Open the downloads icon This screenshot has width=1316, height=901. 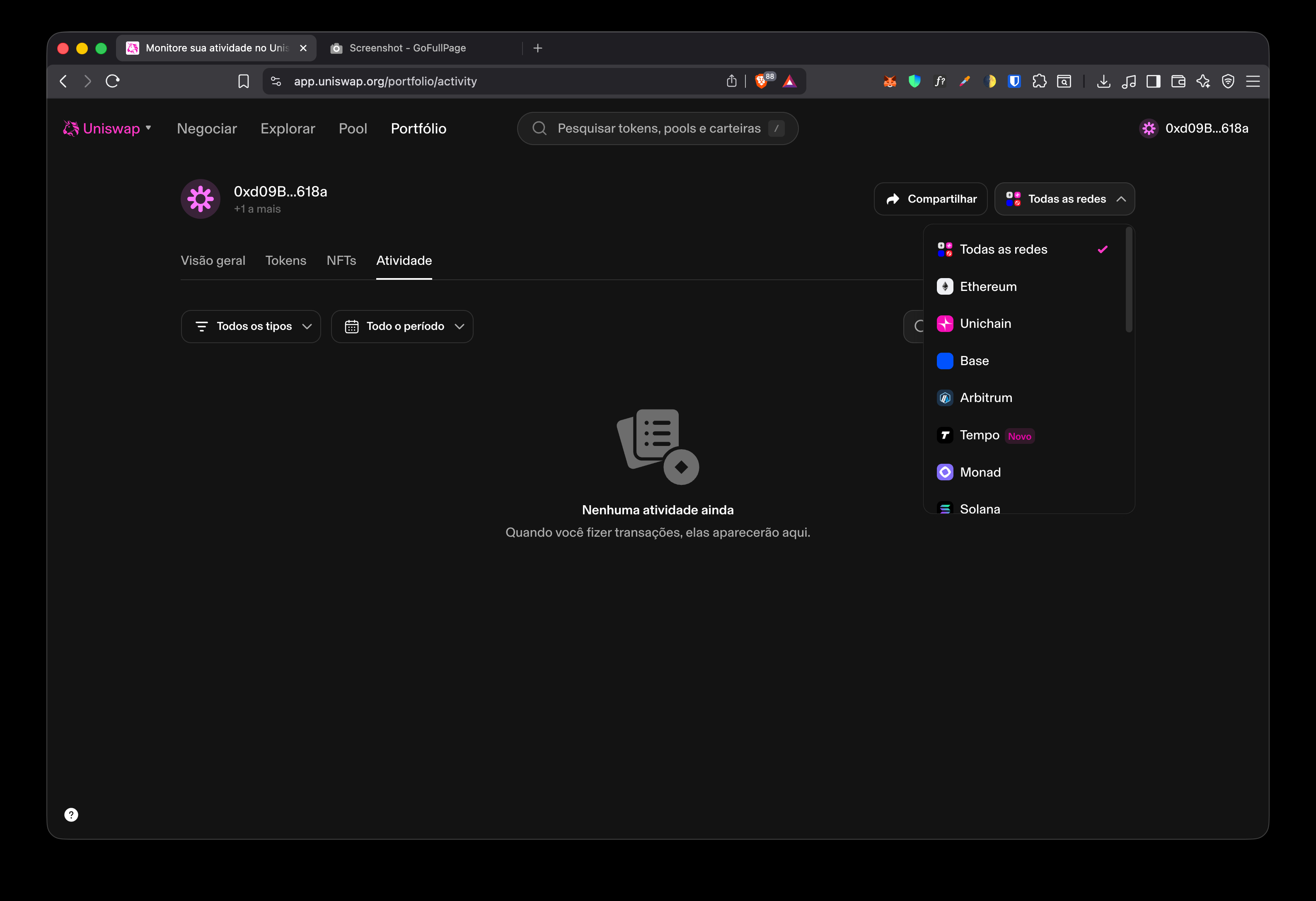tap(1103, 82)
